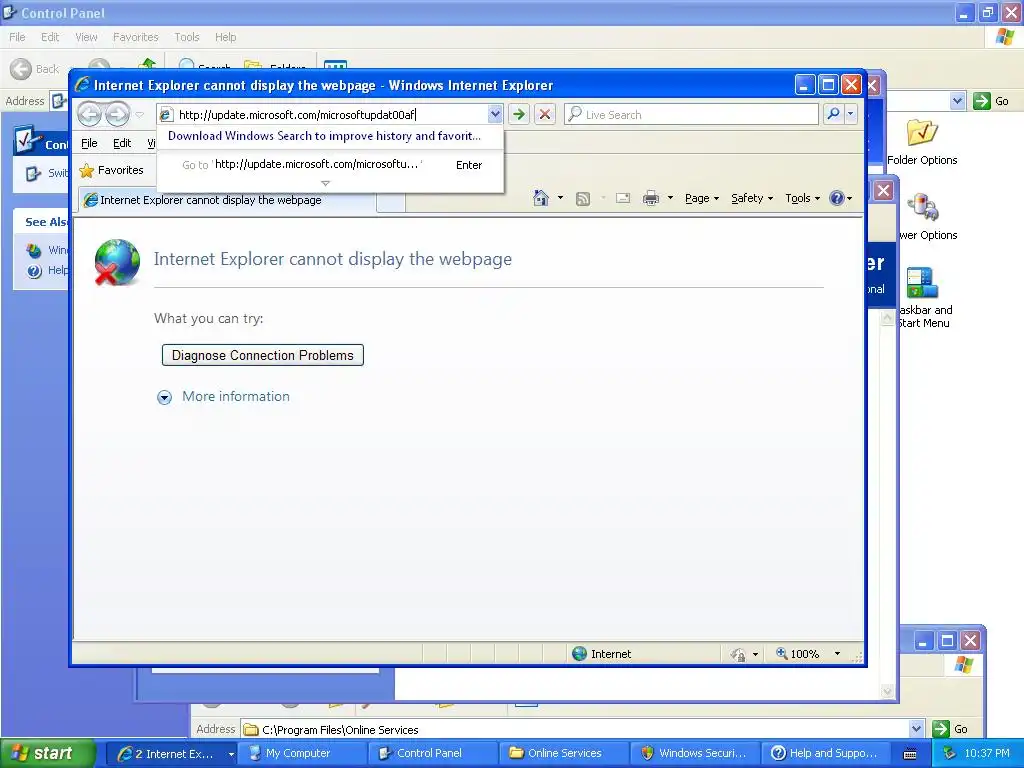Click the More information link text
The image size is (1024, 768).
tap(236, 396)
